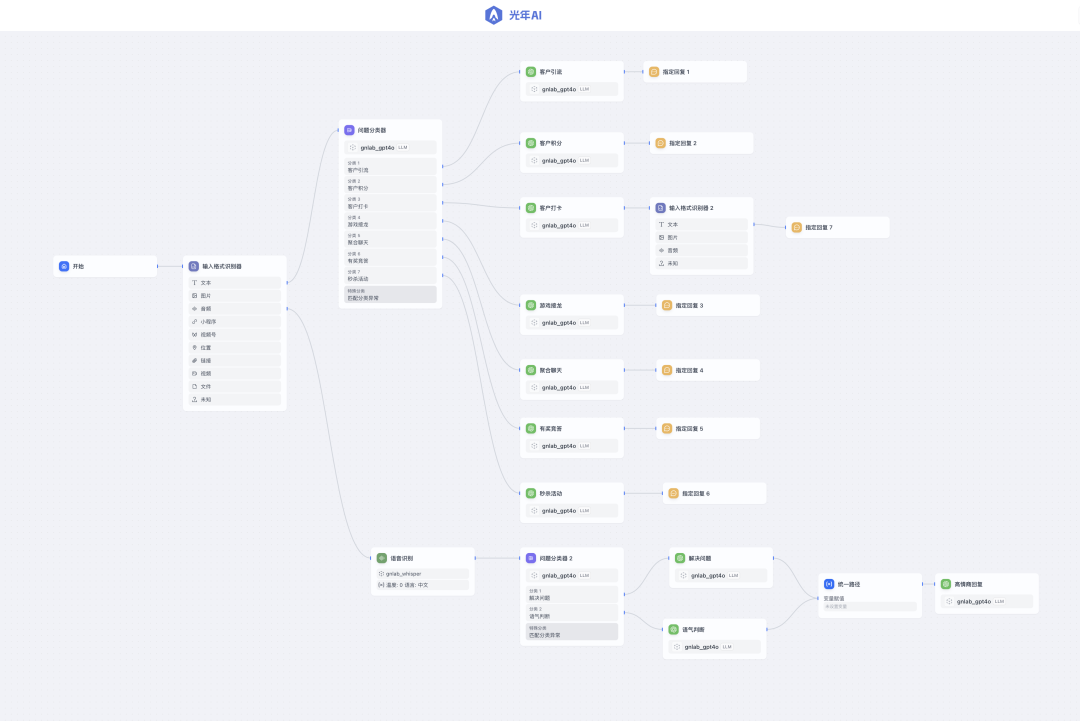The image size is (1080, 721).
Task: Click the 温度: 0 语言: 中文 row
Action: click(423, 585)
